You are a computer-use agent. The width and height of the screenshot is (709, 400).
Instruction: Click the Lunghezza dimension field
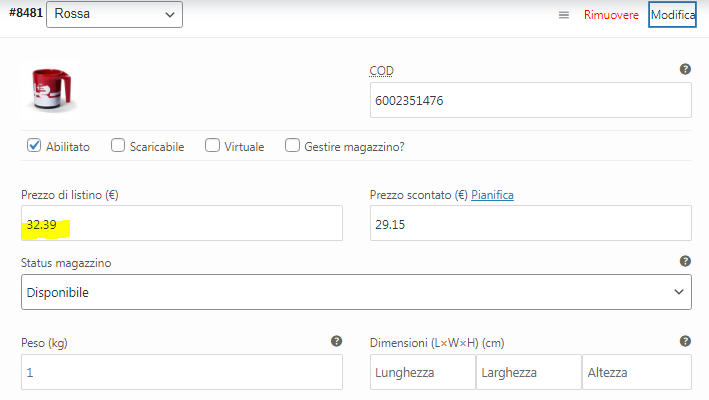(422, 372)
